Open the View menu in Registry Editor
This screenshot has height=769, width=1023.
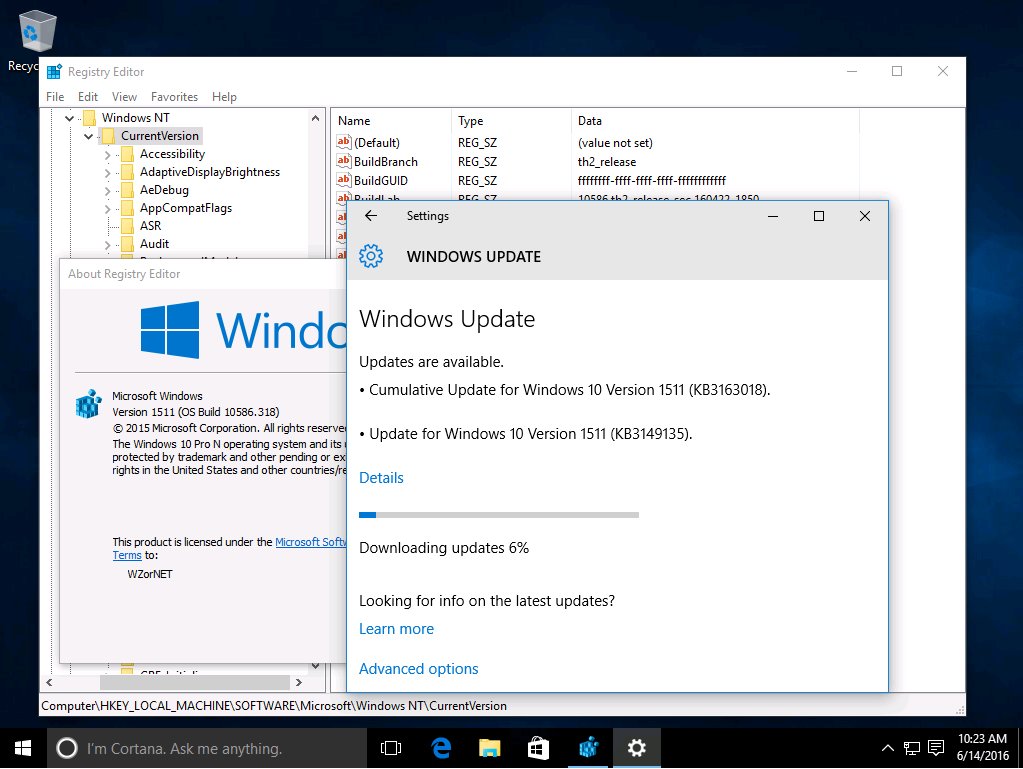click(x=124, y=97)
